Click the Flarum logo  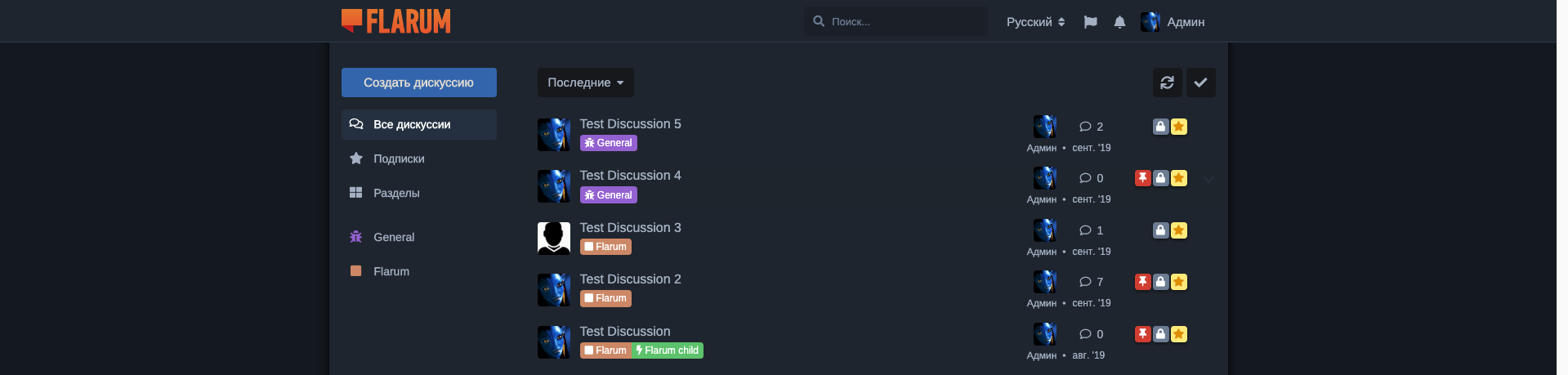[x=396, y=21]
